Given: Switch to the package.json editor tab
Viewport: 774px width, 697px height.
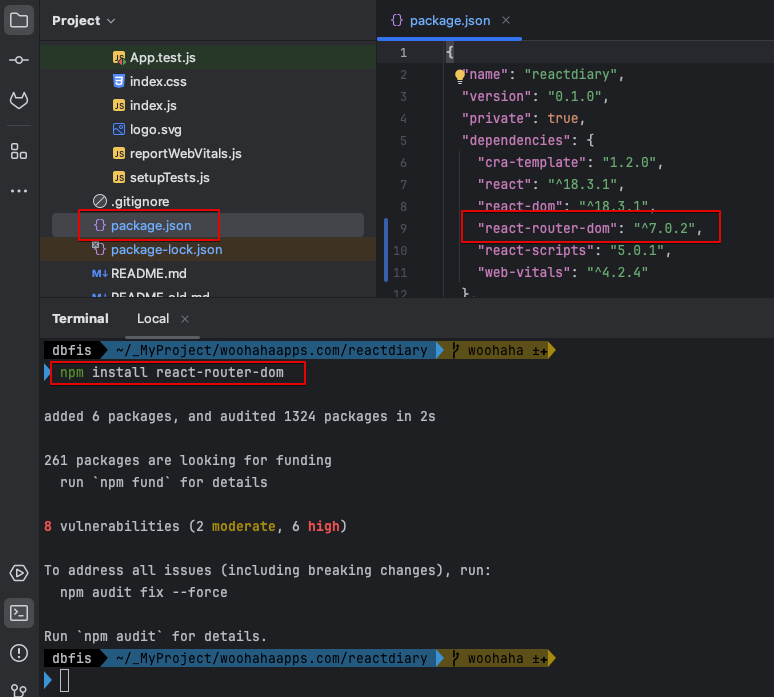Looking at the screenshot, I should (450, 21).
